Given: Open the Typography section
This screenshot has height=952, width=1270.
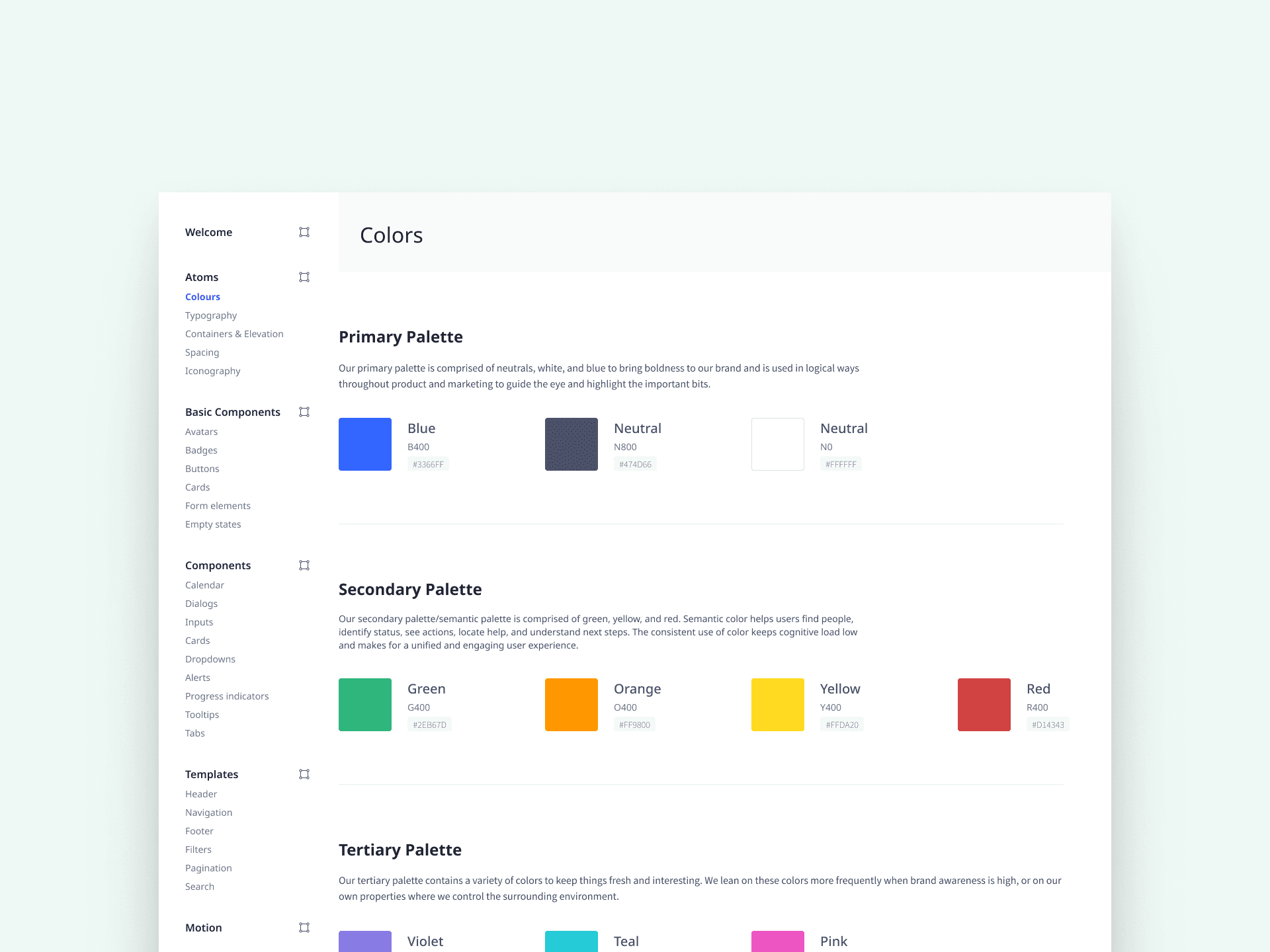Looking at the screenshot, I should (211, 315).
